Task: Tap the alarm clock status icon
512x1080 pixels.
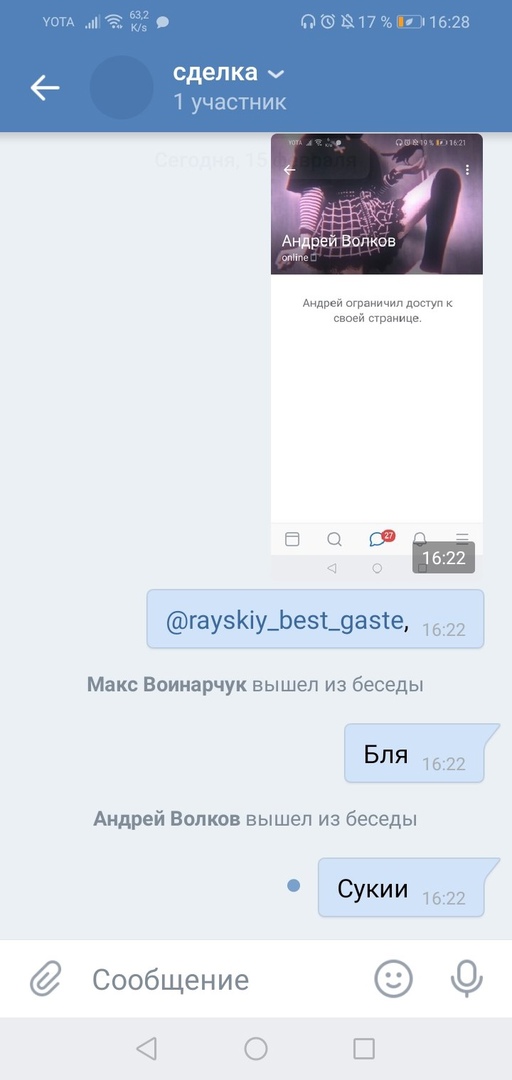Action: point(328,21)
